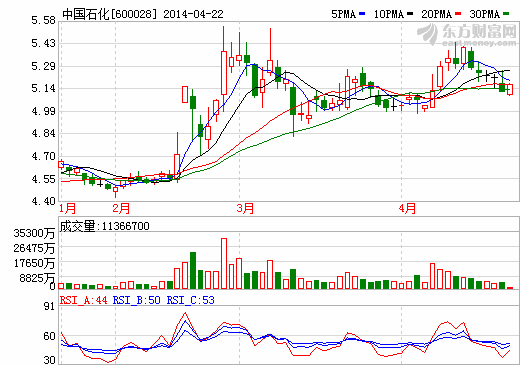Click the 5PMA blue legend swatch
Screen dimensions: 520x365
[x=362, y=14]
